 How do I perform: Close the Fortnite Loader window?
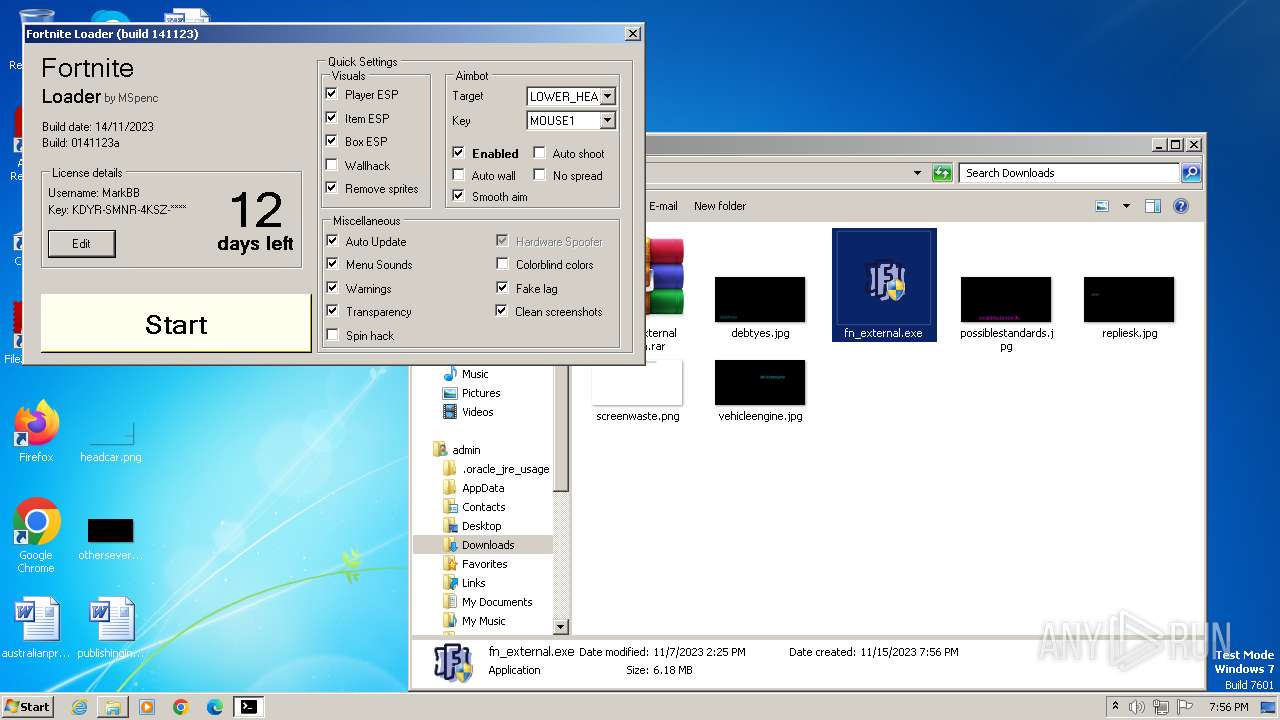coord(632,34)
